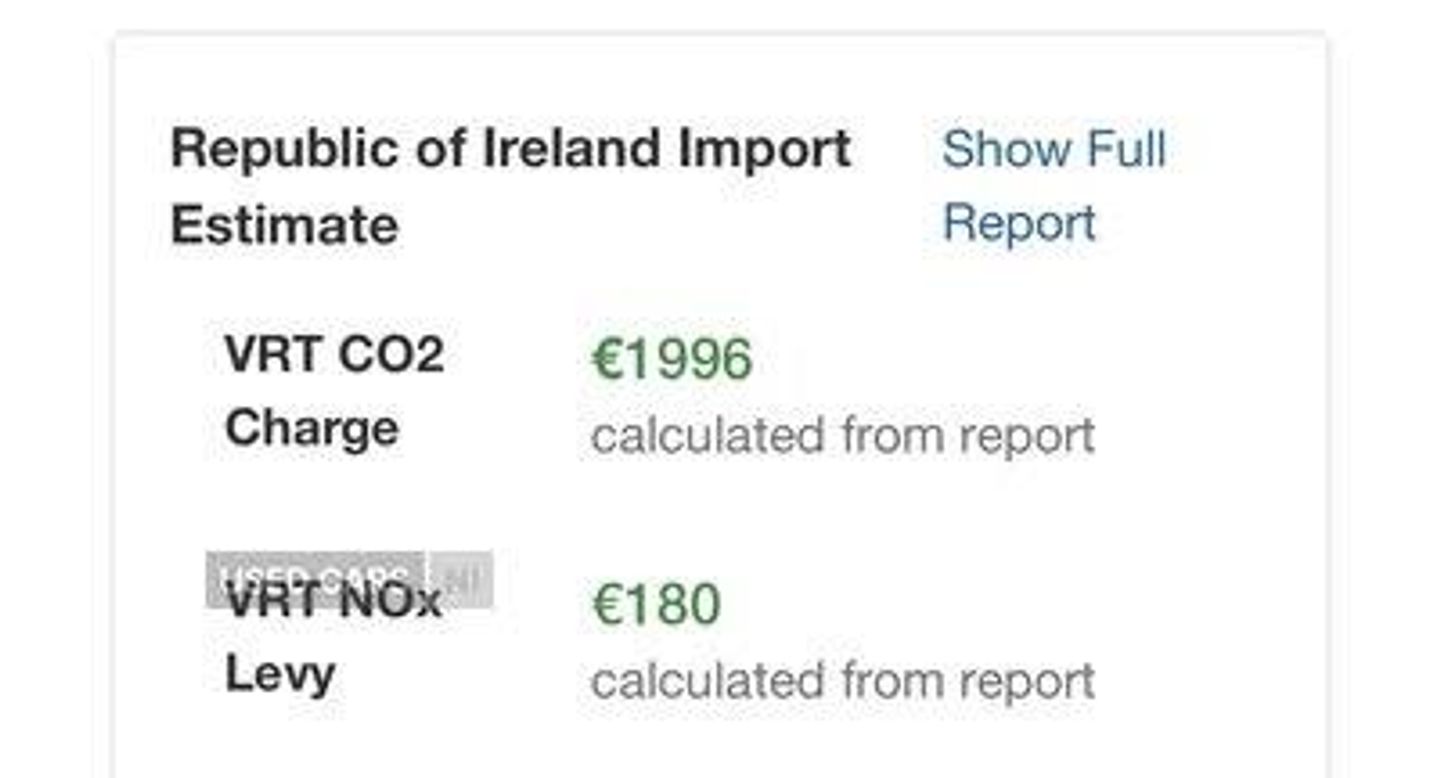Click the word Estimate in the heading

coord(285,224)
